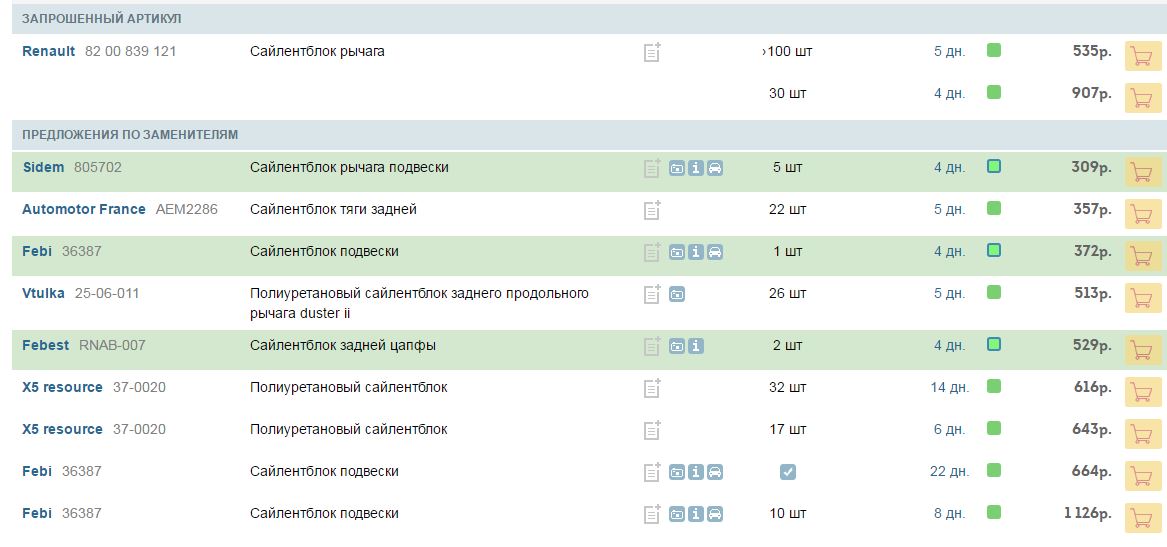View photo icon for Vtulka 25-06-011
Image resolution: width=1167 pixels, height=547 pixels.
(677, 295)
